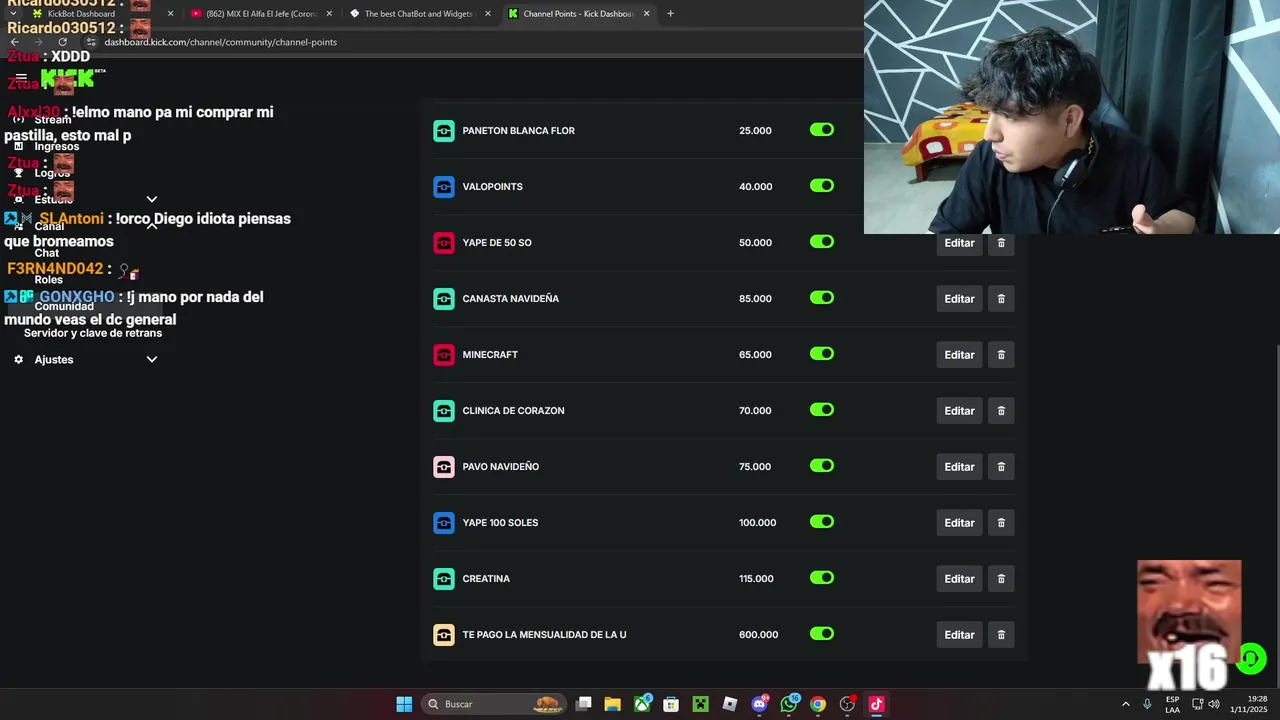Delete the YAPE DE 50 SO reward
The height and width of the screenshot is (720, 1280).
(1001, 243)
